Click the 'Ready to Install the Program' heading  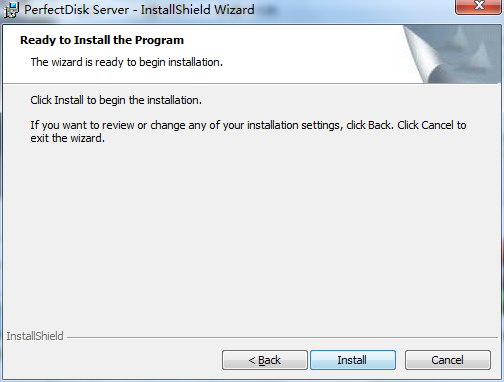pyautogui.click(x=102, y=40)
